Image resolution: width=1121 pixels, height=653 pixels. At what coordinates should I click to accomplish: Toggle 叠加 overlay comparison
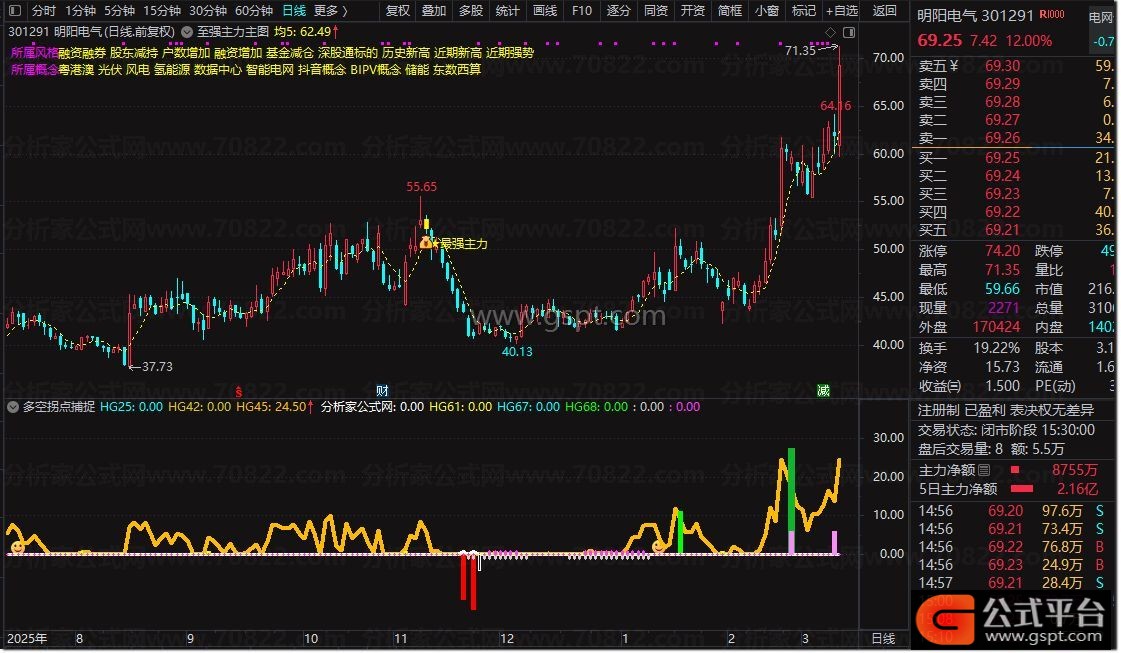[434, 11]
